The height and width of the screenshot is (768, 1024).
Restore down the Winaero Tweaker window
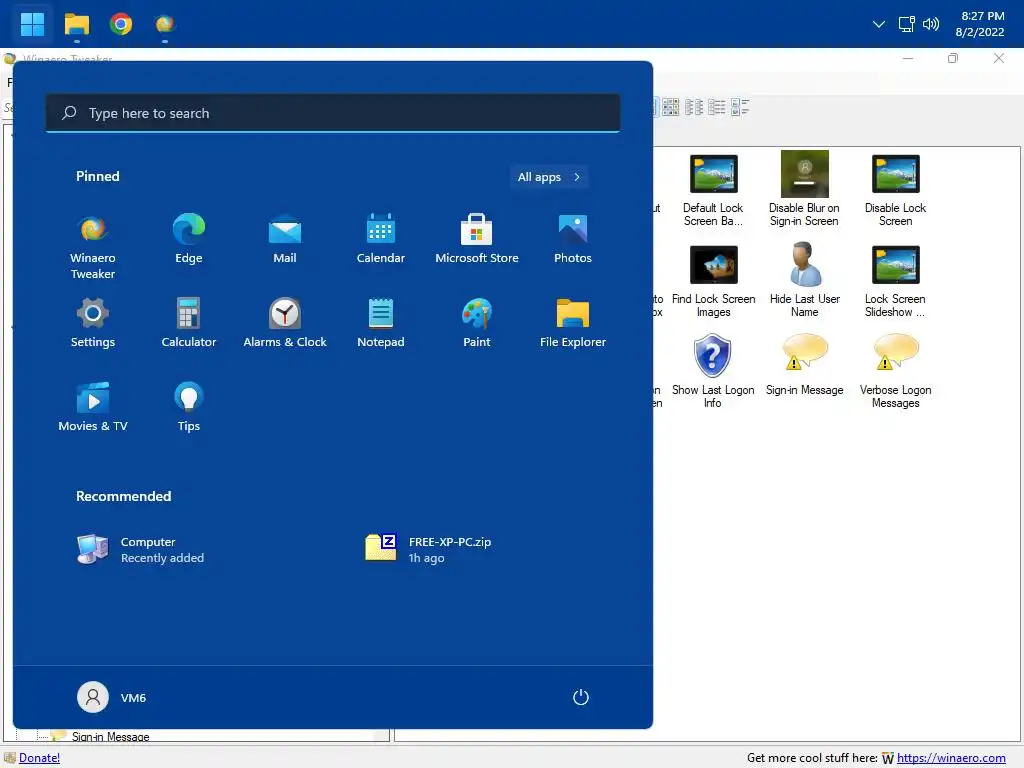(953, 58)
